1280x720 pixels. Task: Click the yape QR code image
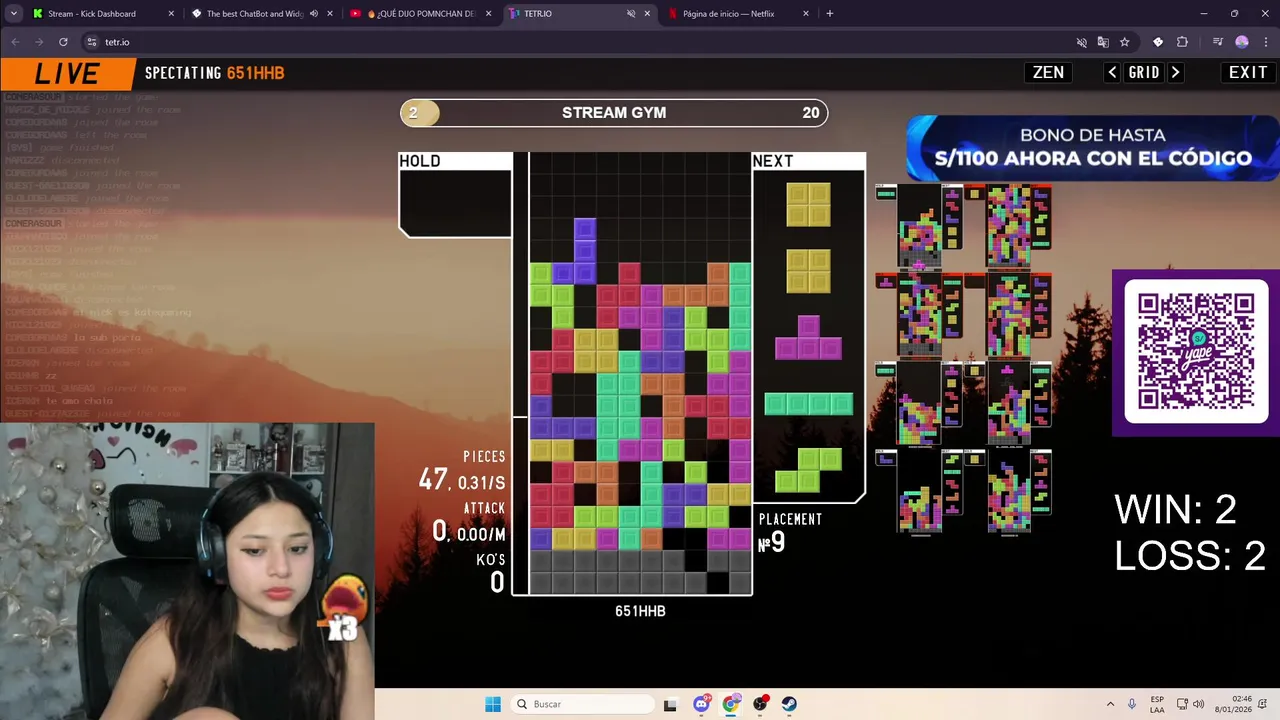[1196, 352]
